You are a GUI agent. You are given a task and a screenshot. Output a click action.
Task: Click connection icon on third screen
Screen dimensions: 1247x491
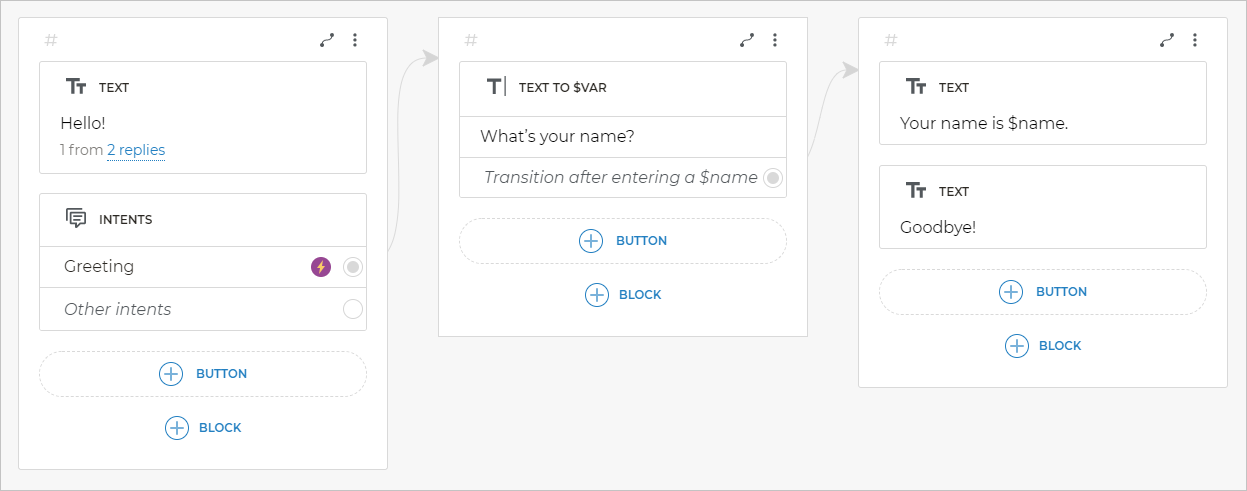[x=1167, y=40]
